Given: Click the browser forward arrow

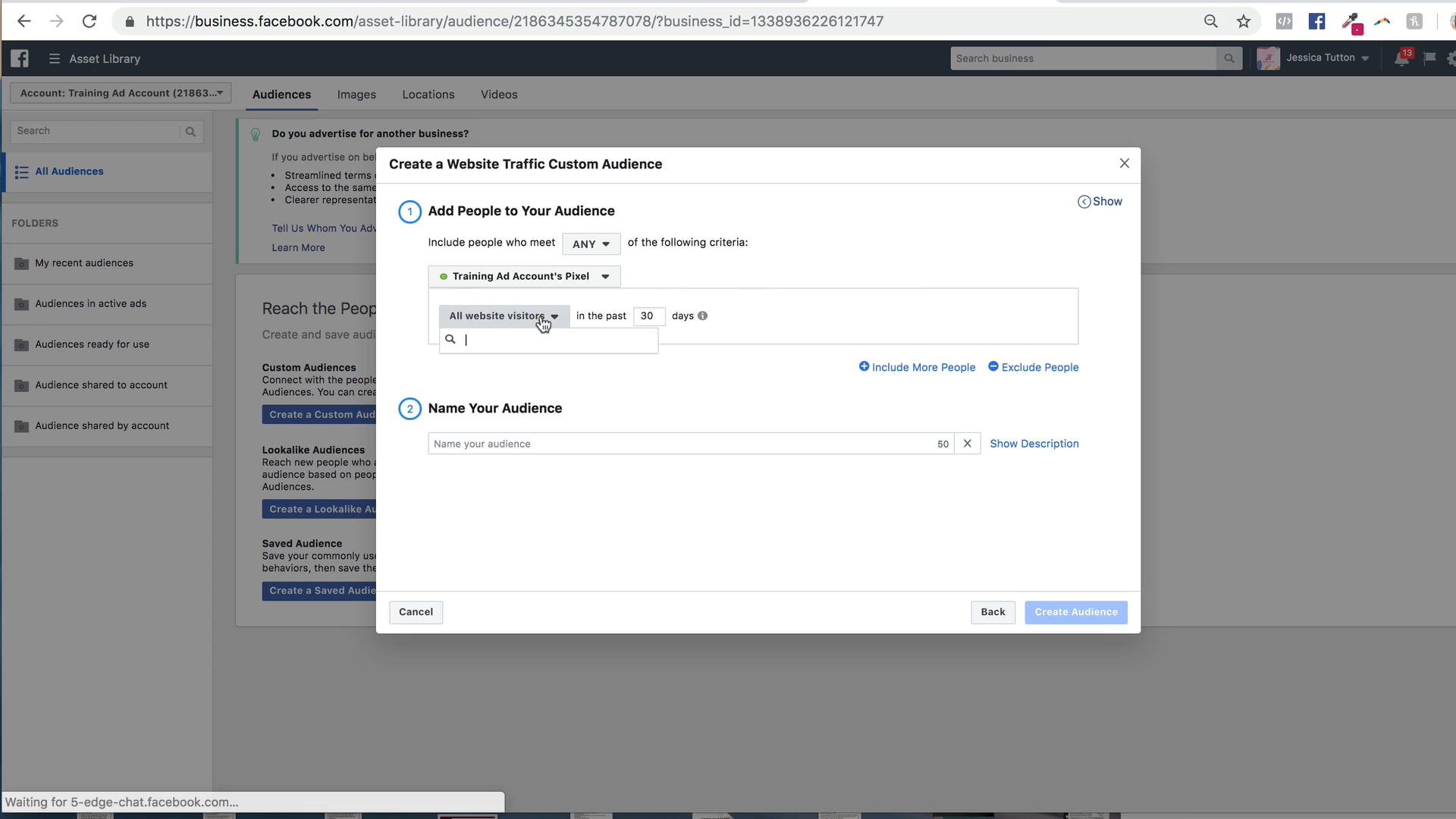Looking at the screenshot, I should click(56, 21).
